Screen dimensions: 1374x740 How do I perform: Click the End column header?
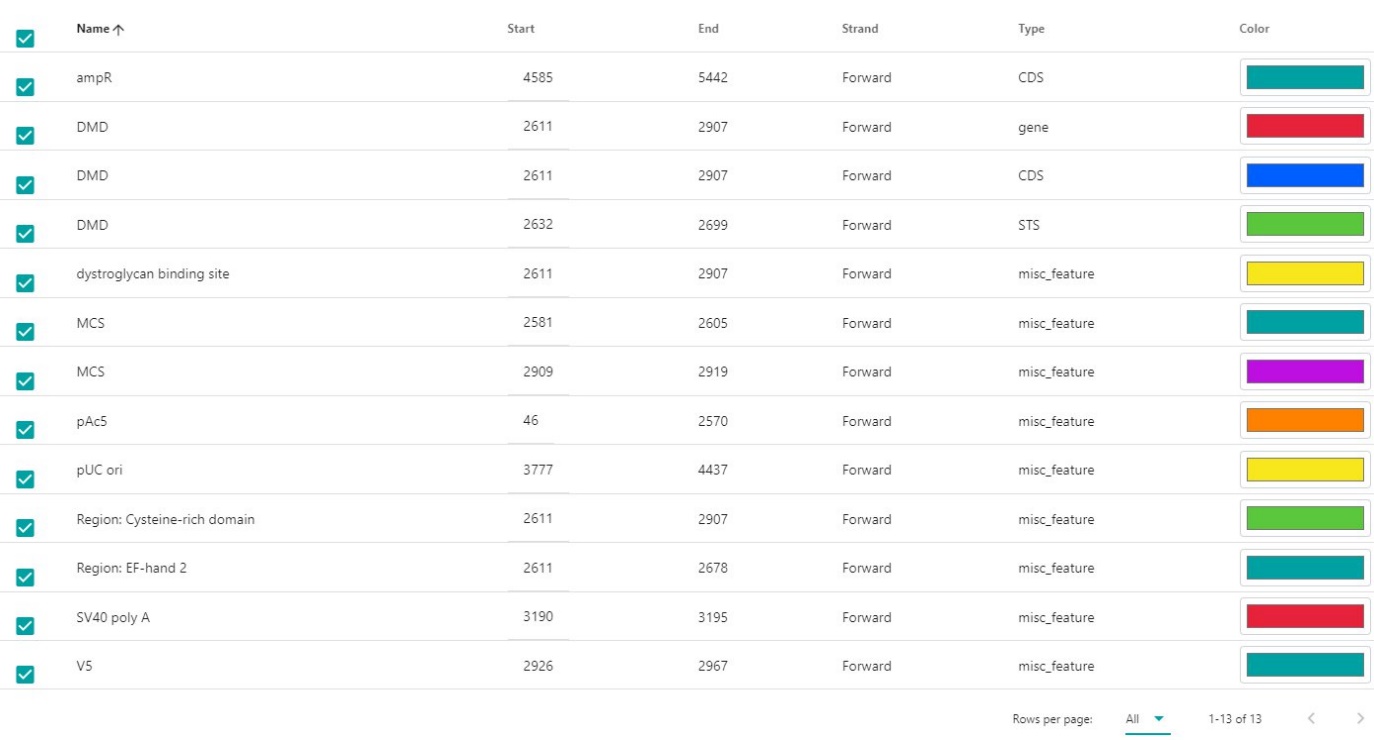click(x=708, y=29)
